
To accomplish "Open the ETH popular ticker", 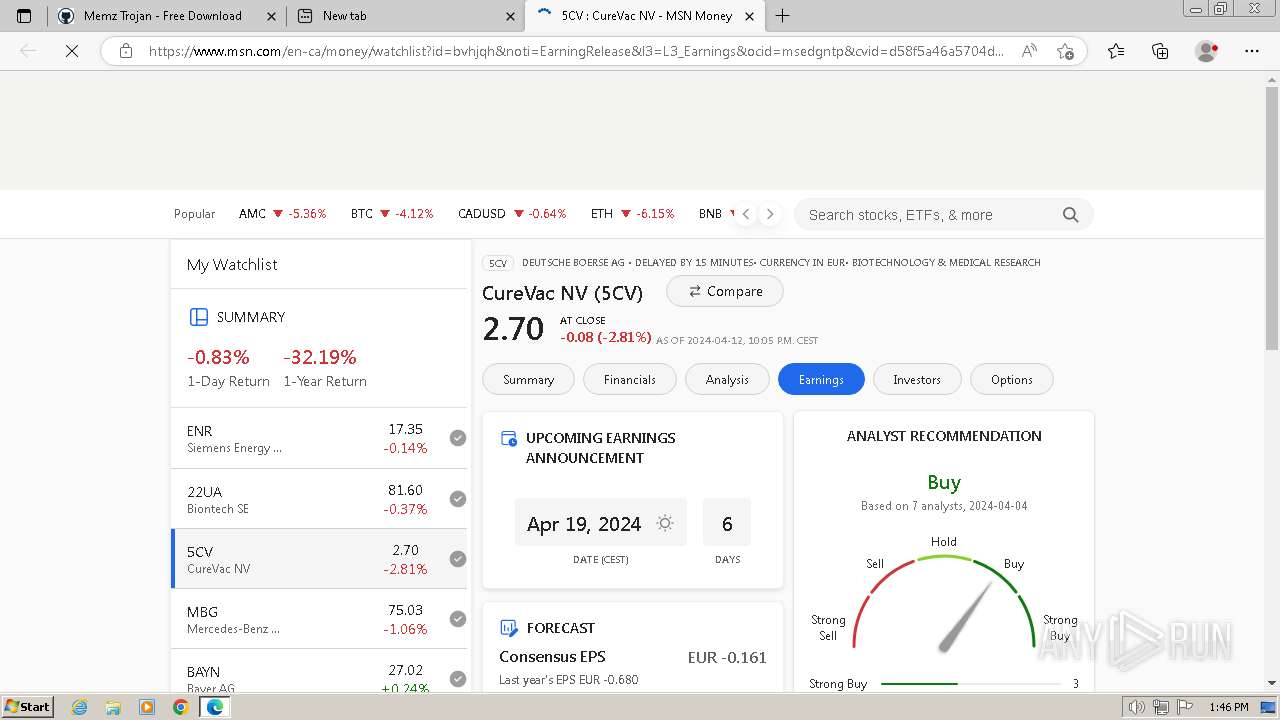I will point(632,214).
